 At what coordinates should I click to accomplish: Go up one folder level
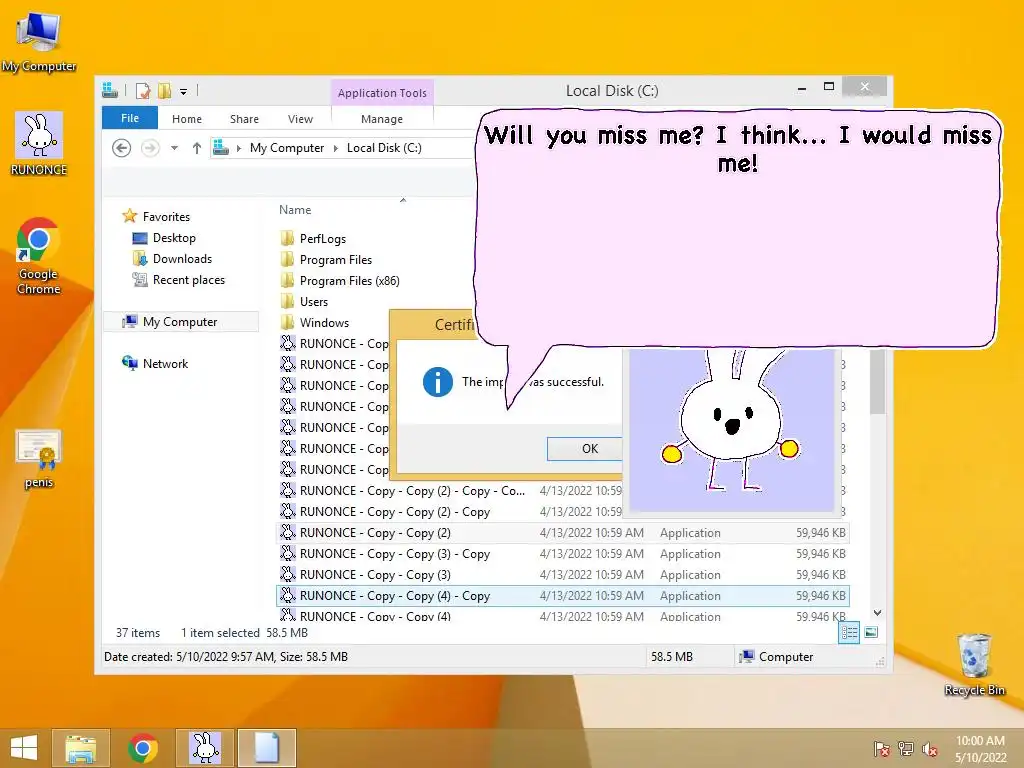(x=197, y=148)
